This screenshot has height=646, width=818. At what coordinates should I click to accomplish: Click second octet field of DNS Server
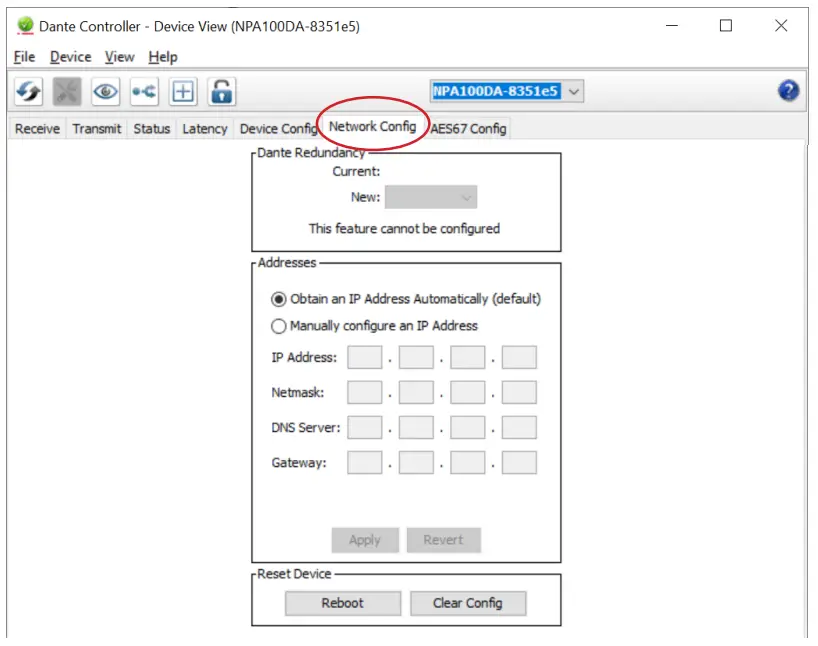(x=416, y=427)
